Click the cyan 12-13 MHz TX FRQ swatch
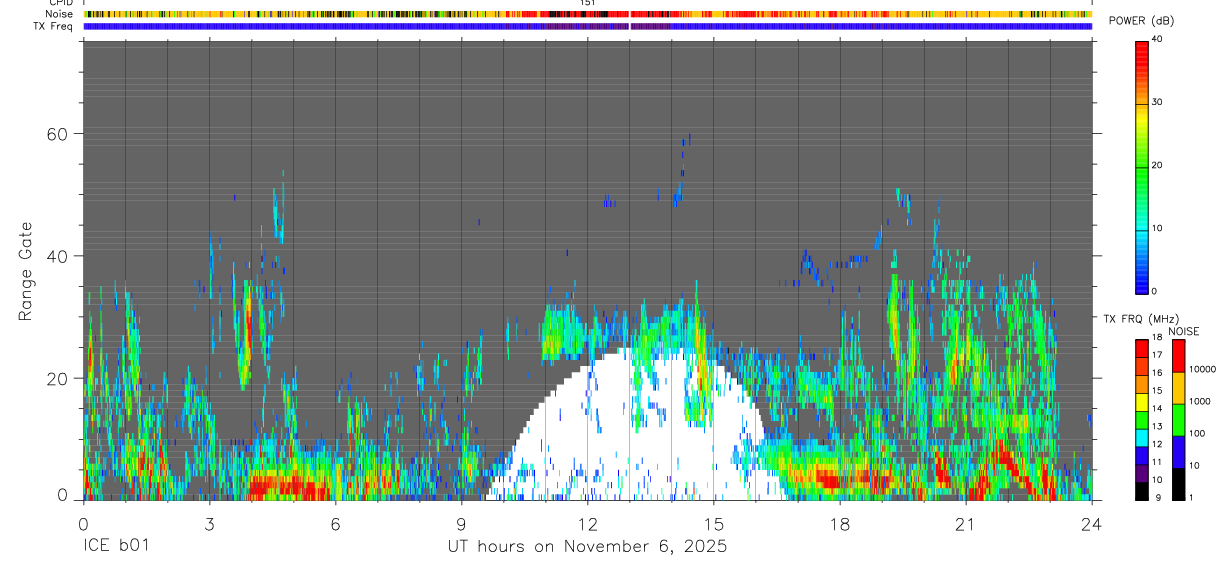 [1141, 438]
